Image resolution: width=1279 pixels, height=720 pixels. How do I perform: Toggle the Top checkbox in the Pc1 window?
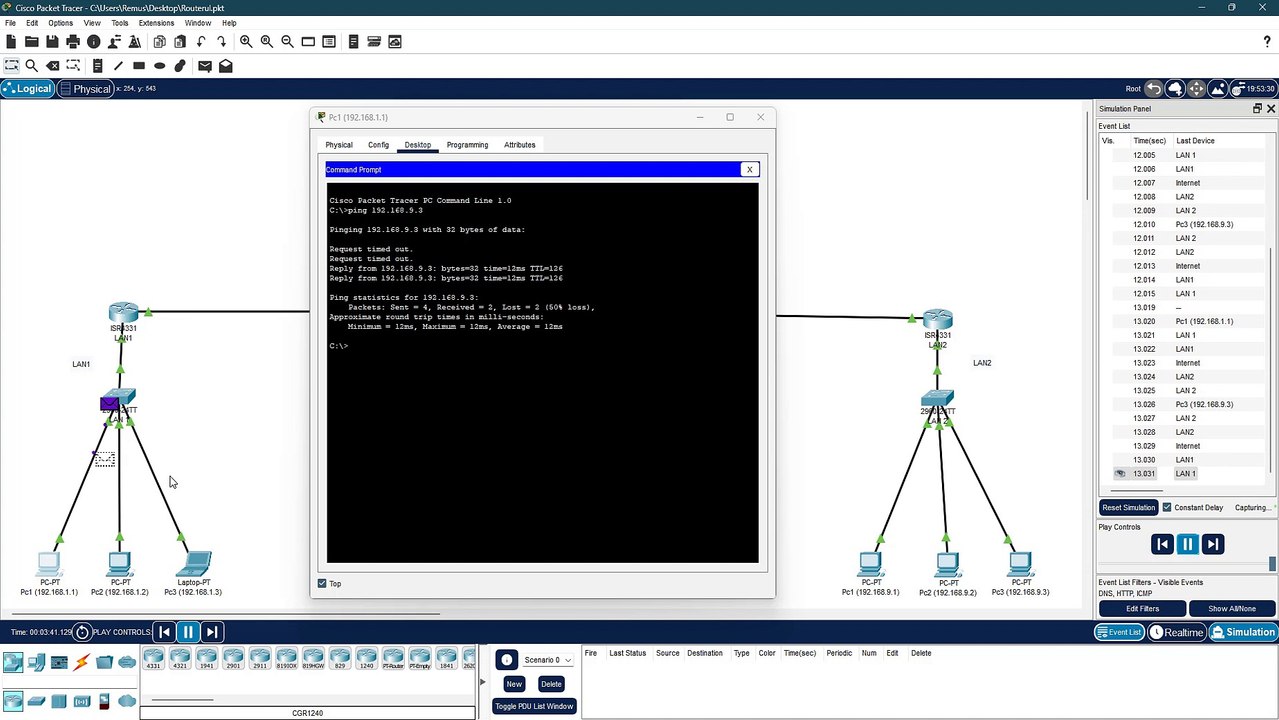coord(322,583)
